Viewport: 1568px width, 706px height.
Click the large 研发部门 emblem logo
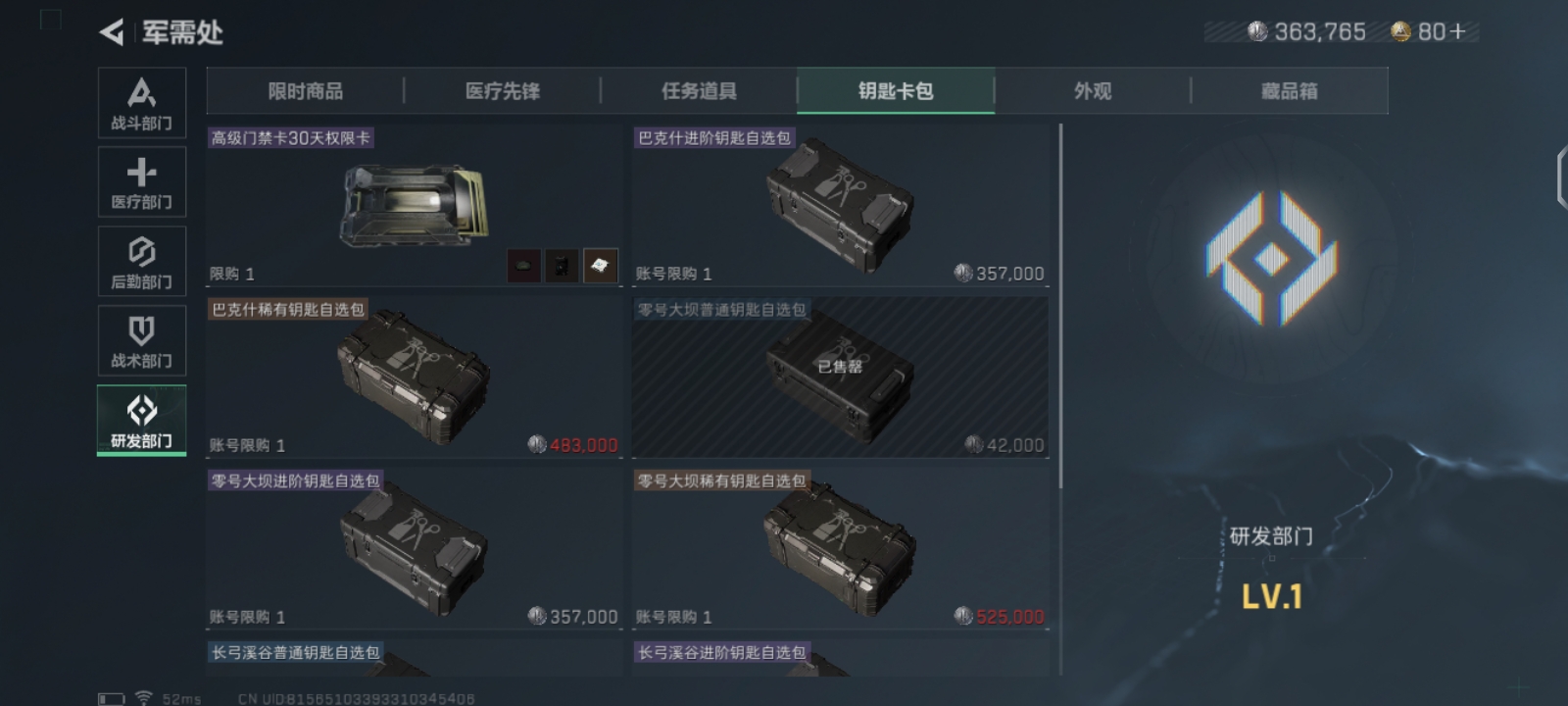pos(1271,259)
